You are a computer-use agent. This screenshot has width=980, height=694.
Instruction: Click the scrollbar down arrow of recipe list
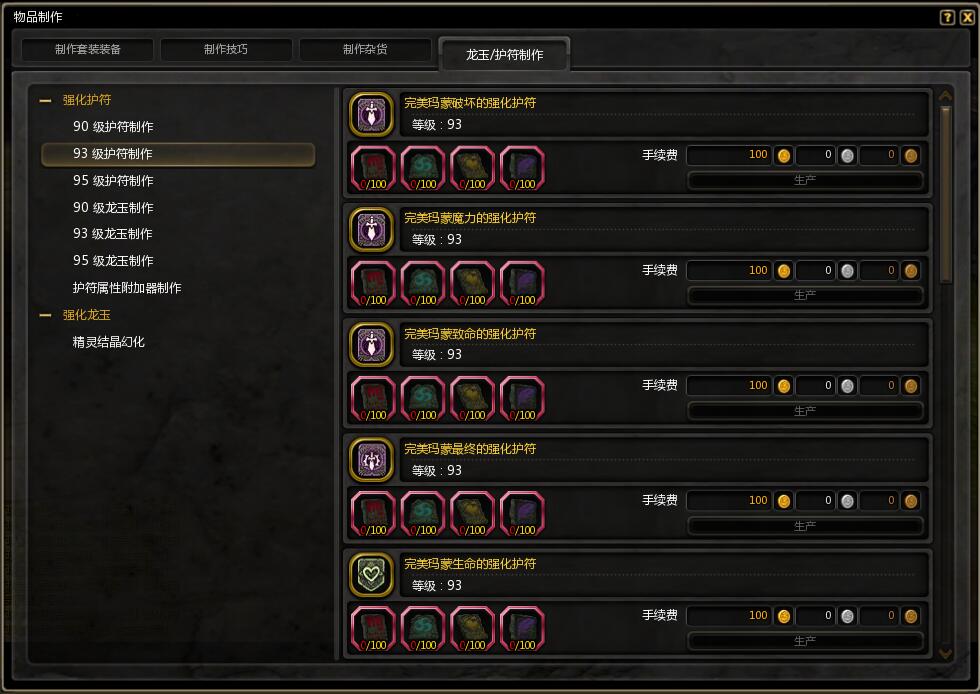[x=946, y=654]
